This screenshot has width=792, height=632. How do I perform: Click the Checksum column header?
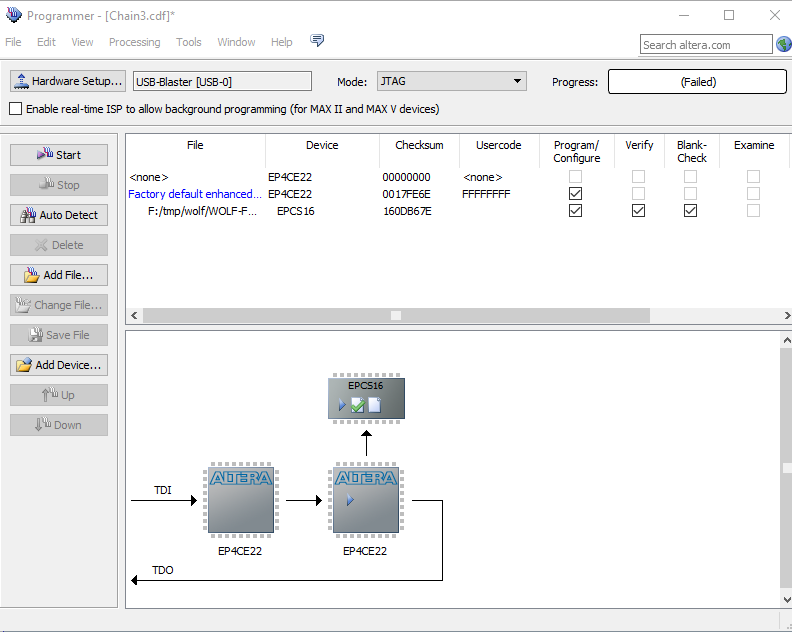click(419, 145)
